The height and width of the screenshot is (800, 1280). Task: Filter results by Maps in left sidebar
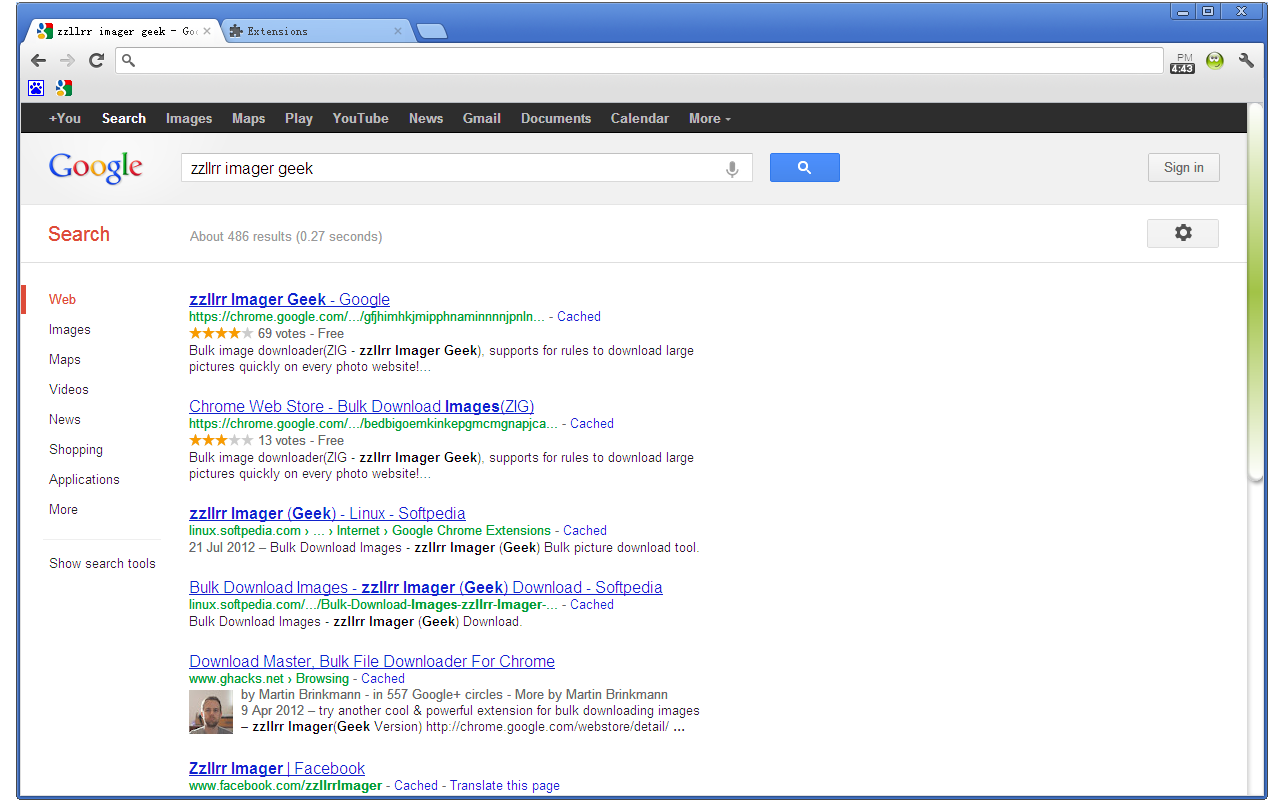pos(65,359)
